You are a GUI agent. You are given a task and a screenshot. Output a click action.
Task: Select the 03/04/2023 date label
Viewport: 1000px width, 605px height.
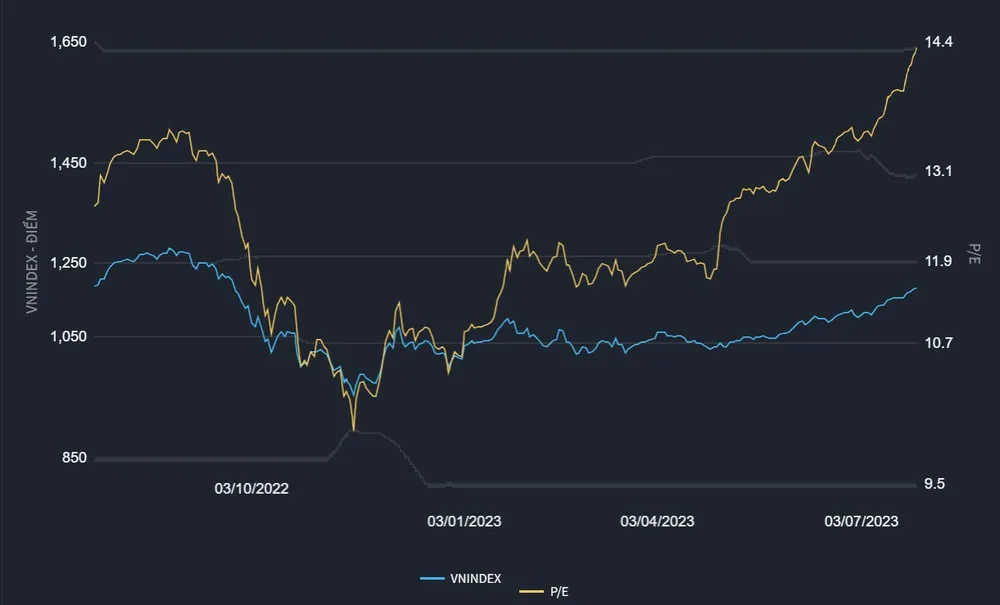coord(657,521)
